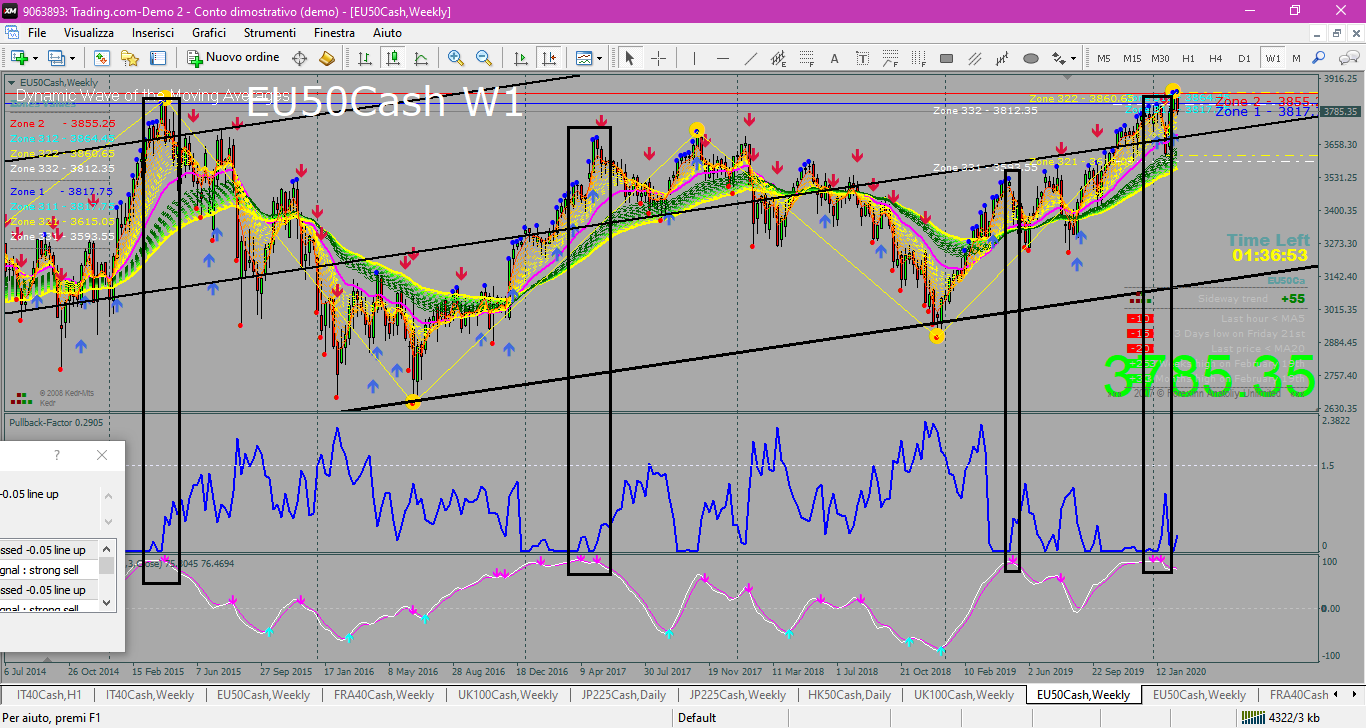Switch timeframe to M30
The height and width of the screenshot is (728, 1366).
[1160, 58]
